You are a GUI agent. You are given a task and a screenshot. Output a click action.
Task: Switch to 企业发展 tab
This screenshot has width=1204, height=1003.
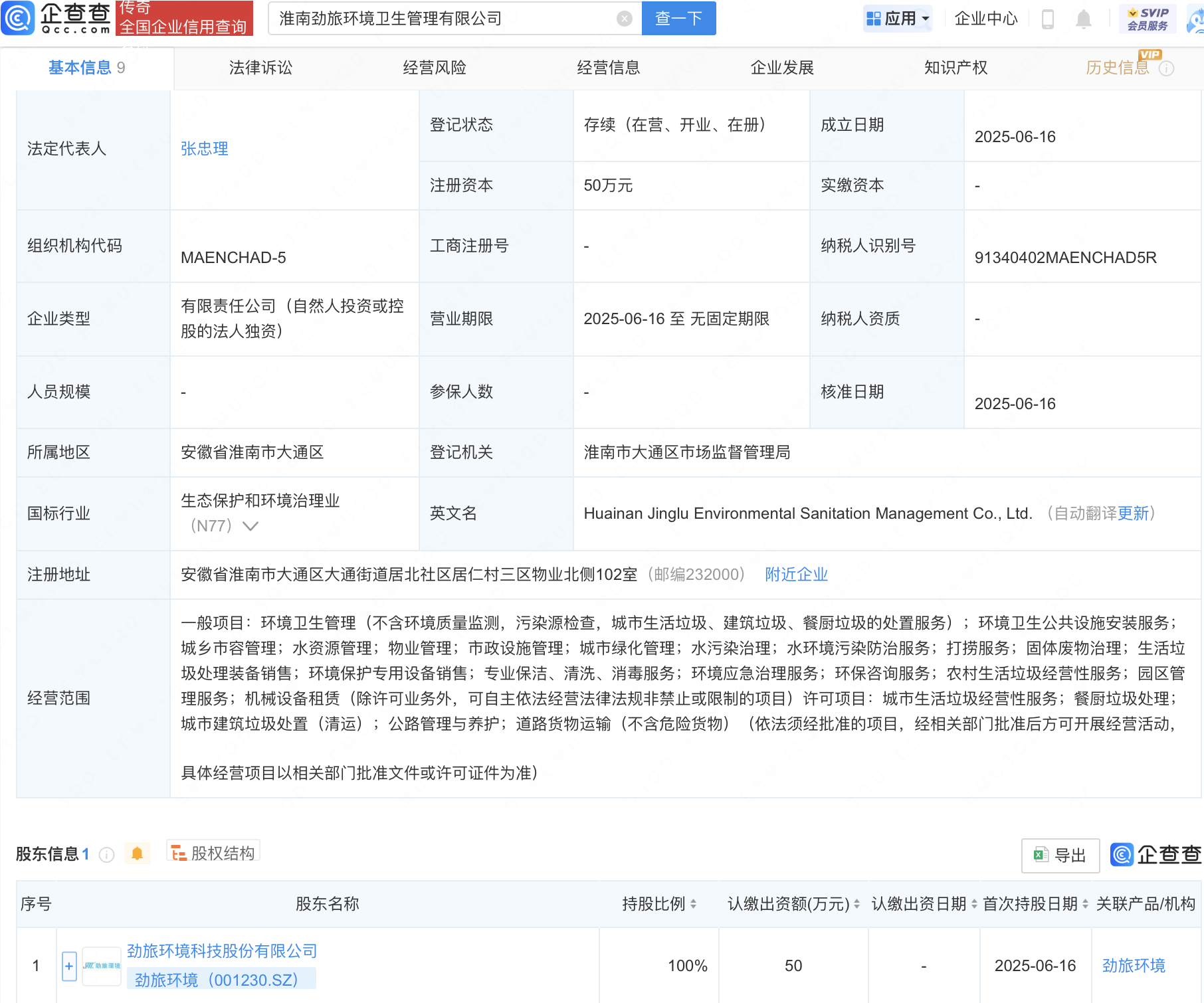782,68
